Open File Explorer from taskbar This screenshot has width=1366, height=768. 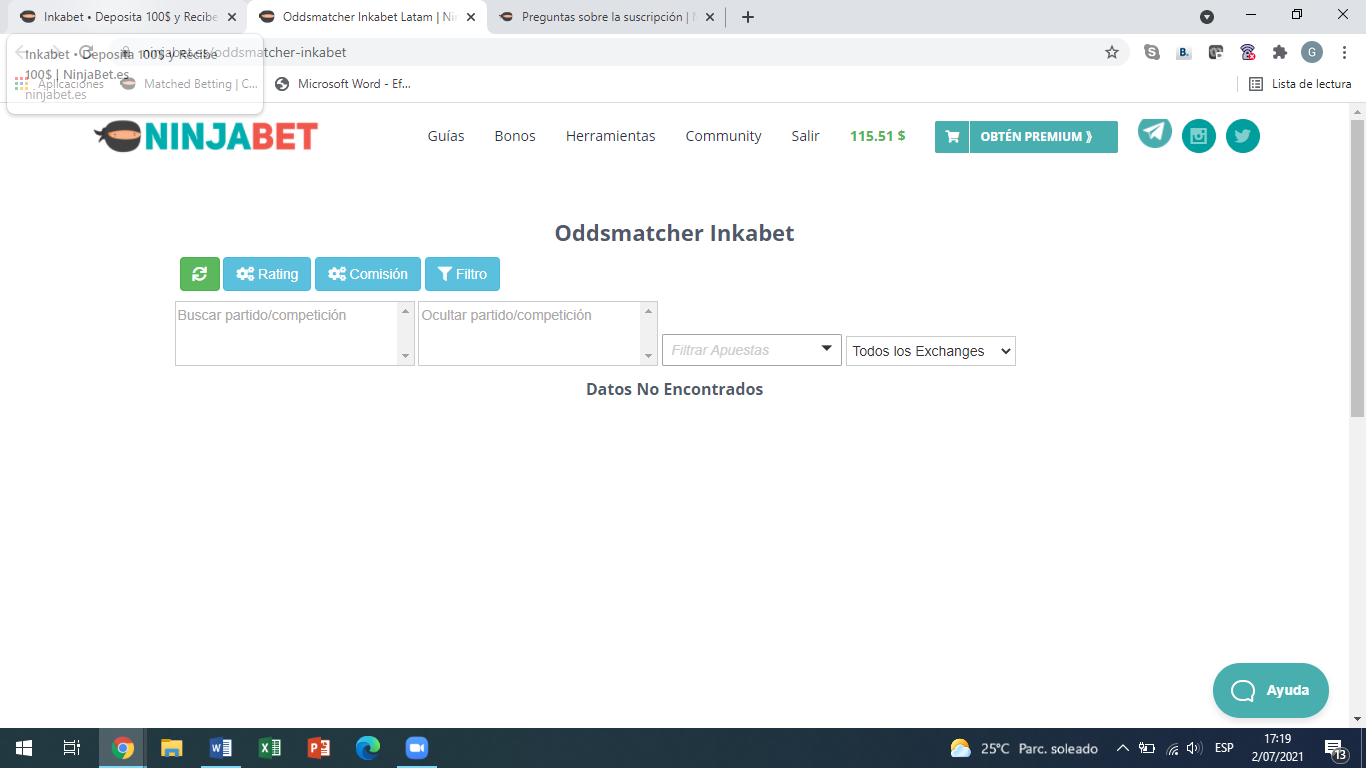pos(172,748)
